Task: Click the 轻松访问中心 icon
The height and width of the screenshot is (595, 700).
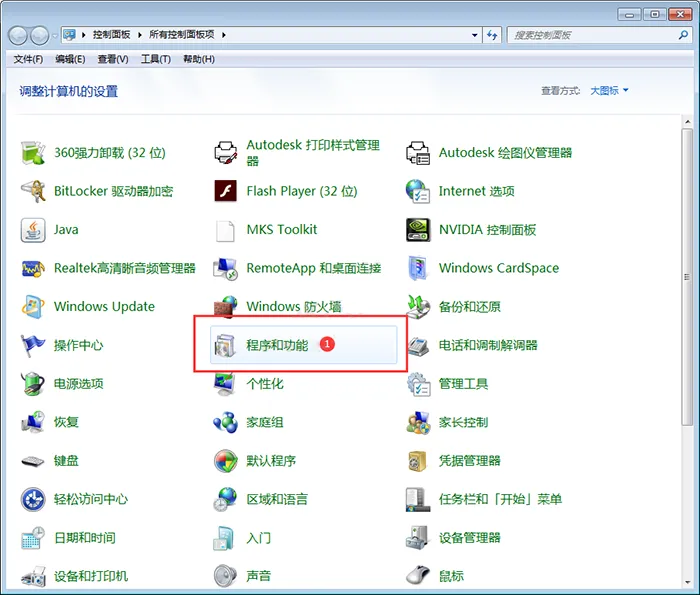Action: tap(33, 499)
